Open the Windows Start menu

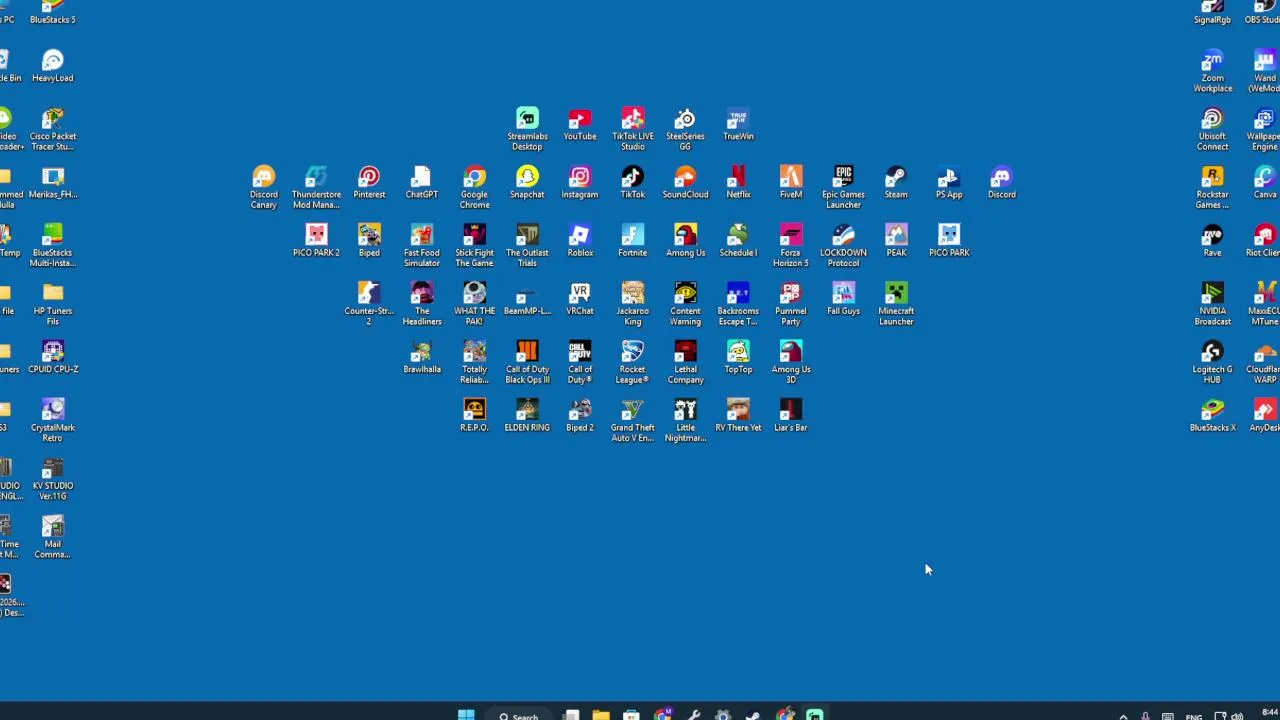click(x=466, y=715)
